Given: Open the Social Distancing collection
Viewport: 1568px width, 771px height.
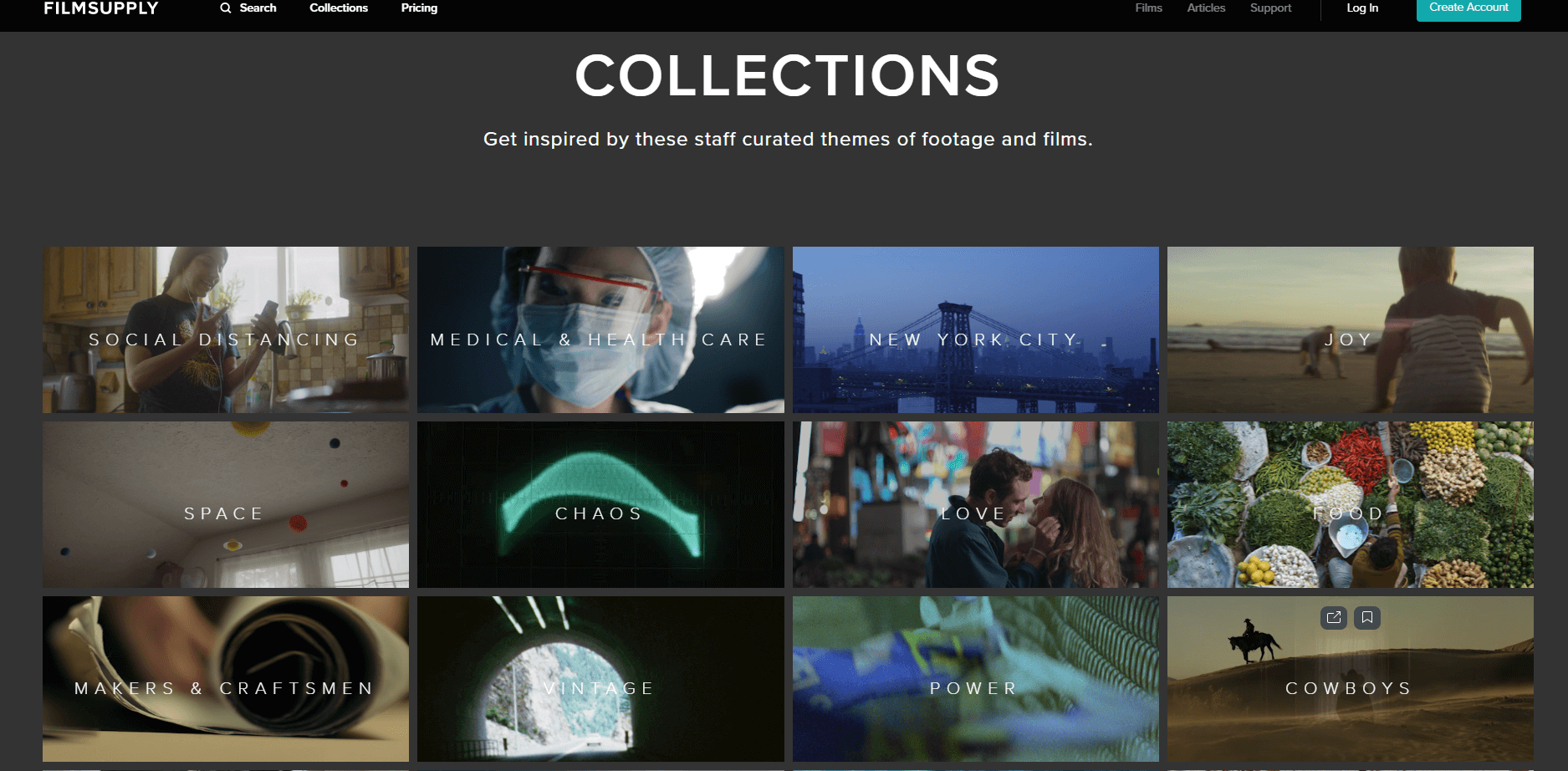Looking at the screenshot, I should click(x=224, y=330).
